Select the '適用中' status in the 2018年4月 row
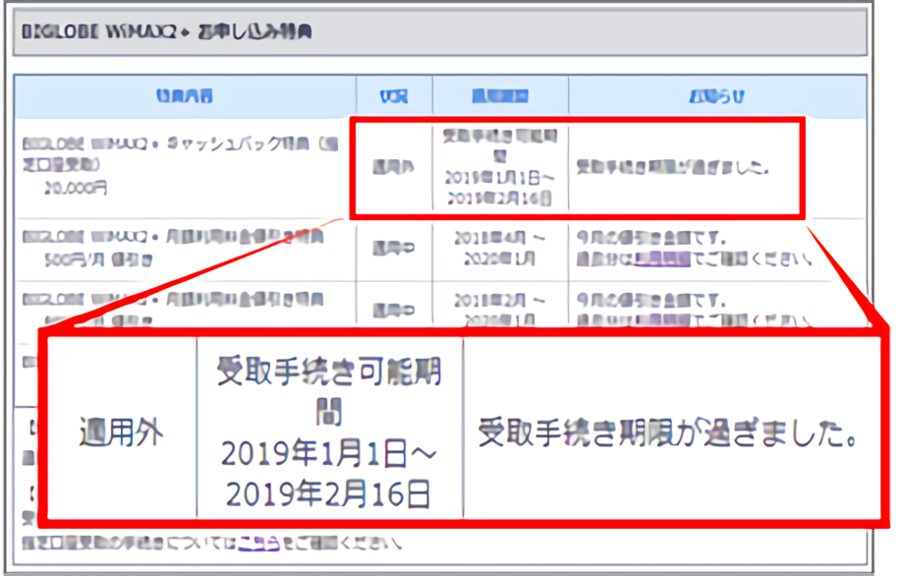900x576 pixels. click(x=394, y=248)
